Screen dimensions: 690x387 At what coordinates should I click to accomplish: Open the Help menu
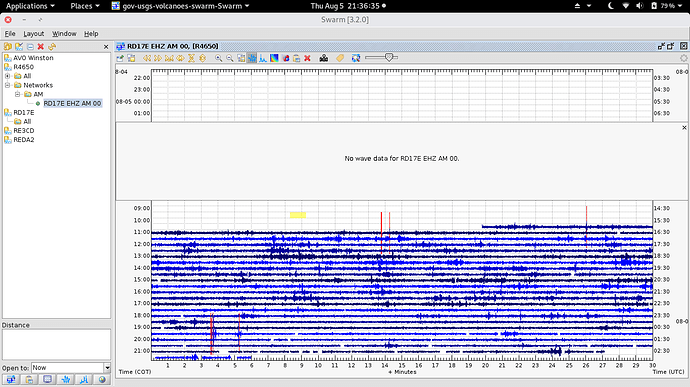click(x=91, y=33)
